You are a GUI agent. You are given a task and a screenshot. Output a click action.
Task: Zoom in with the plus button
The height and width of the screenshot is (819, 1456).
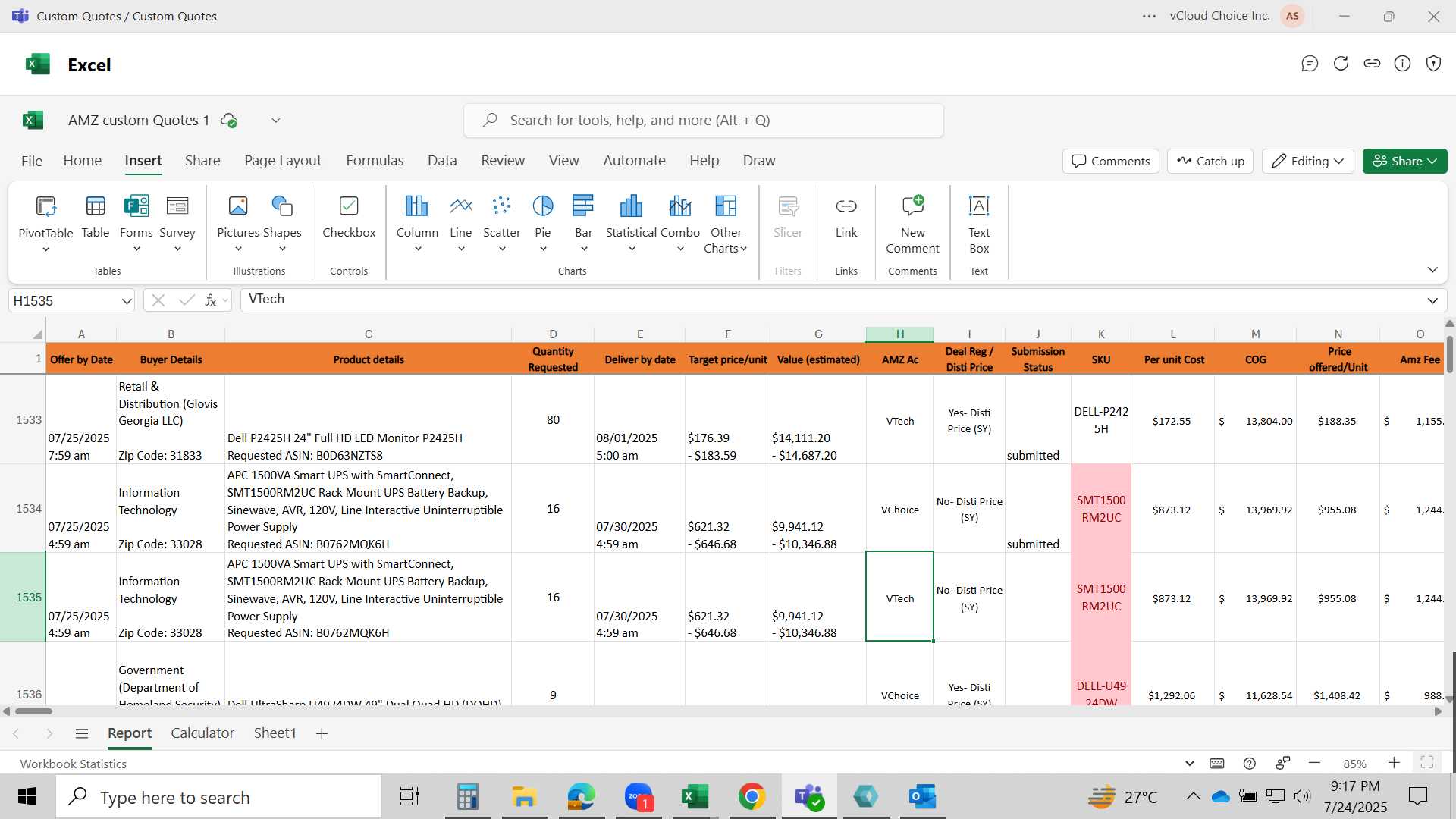(1394, 763)
